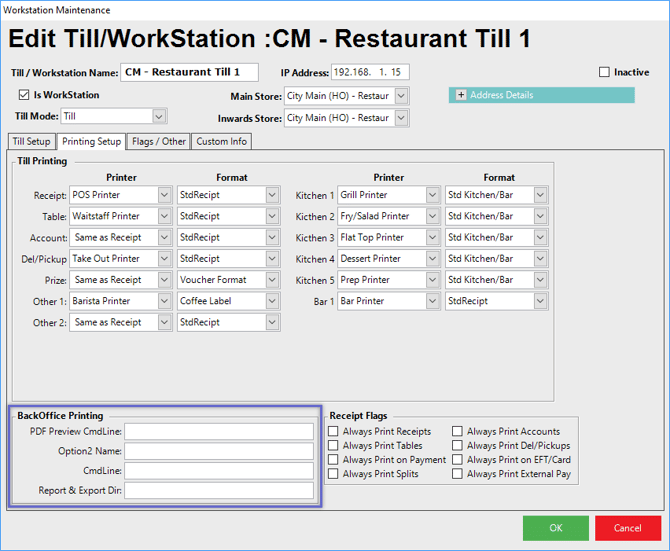
Task: Click the Till / Workstation Name field
Action: pos(189,72)
